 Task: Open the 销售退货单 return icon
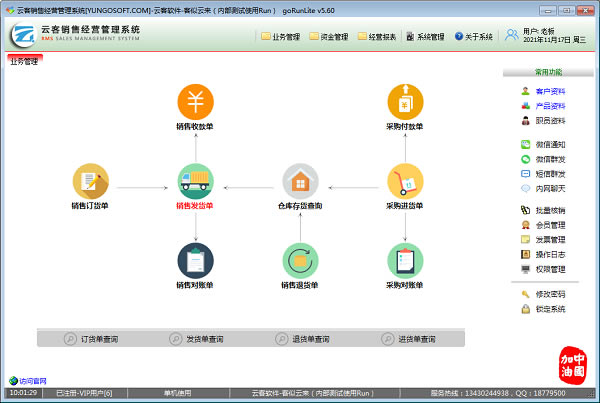pos(300,261)
